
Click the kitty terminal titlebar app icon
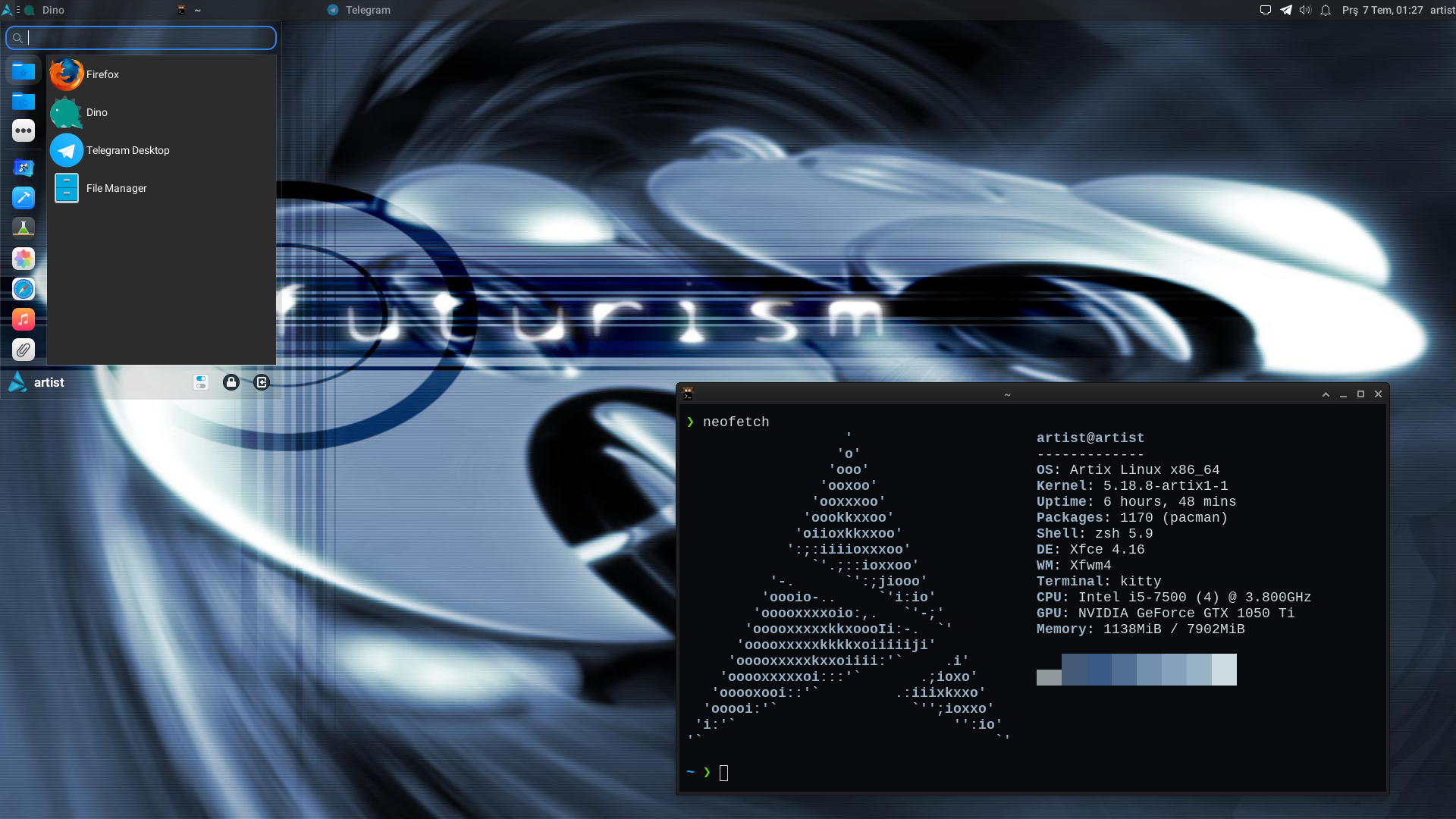click(688, 394)
